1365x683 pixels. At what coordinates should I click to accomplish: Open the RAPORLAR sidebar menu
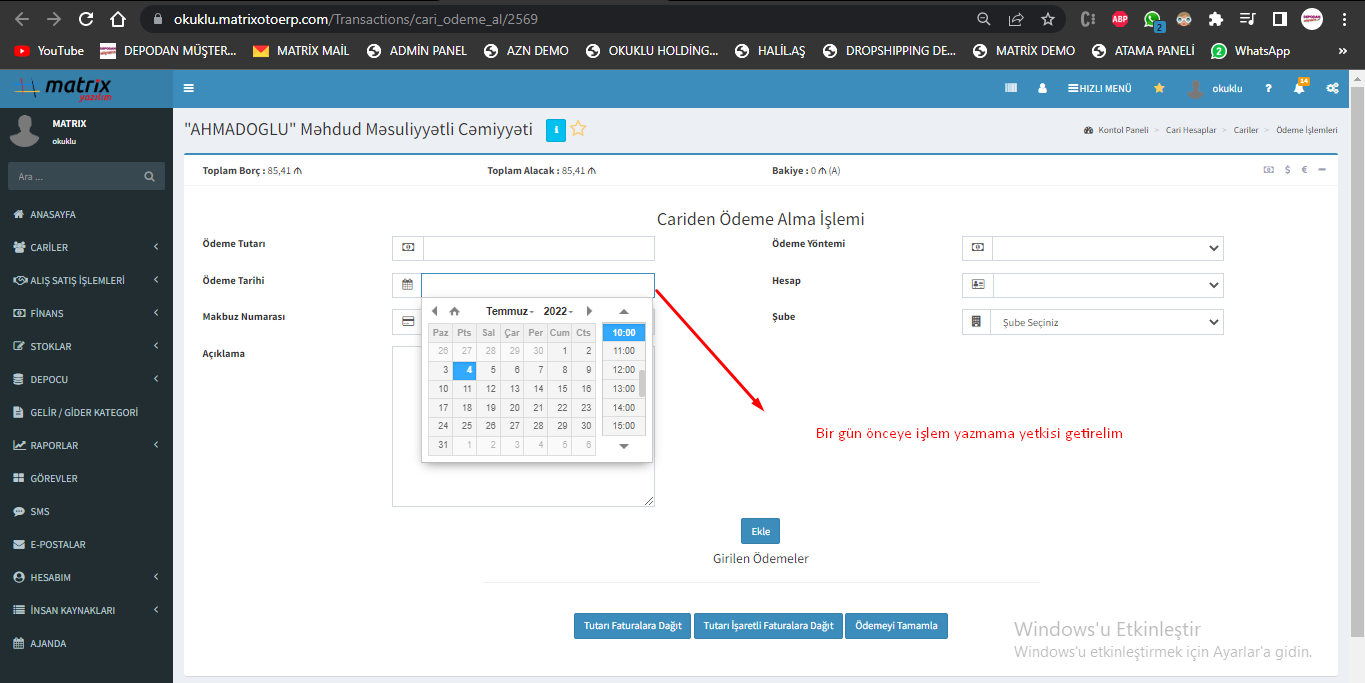[86, 445]
